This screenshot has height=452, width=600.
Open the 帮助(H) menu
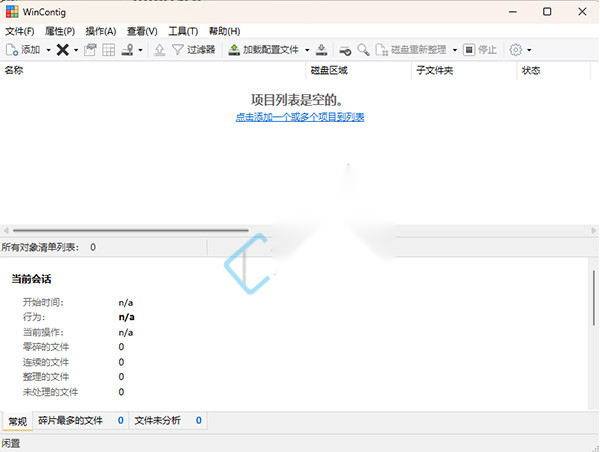[225, 31]
